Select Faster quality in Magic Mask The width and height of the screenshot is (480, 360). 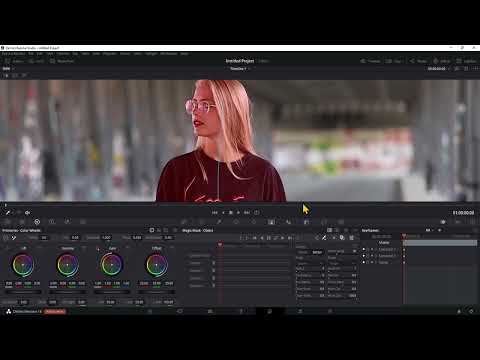[303, 252]
